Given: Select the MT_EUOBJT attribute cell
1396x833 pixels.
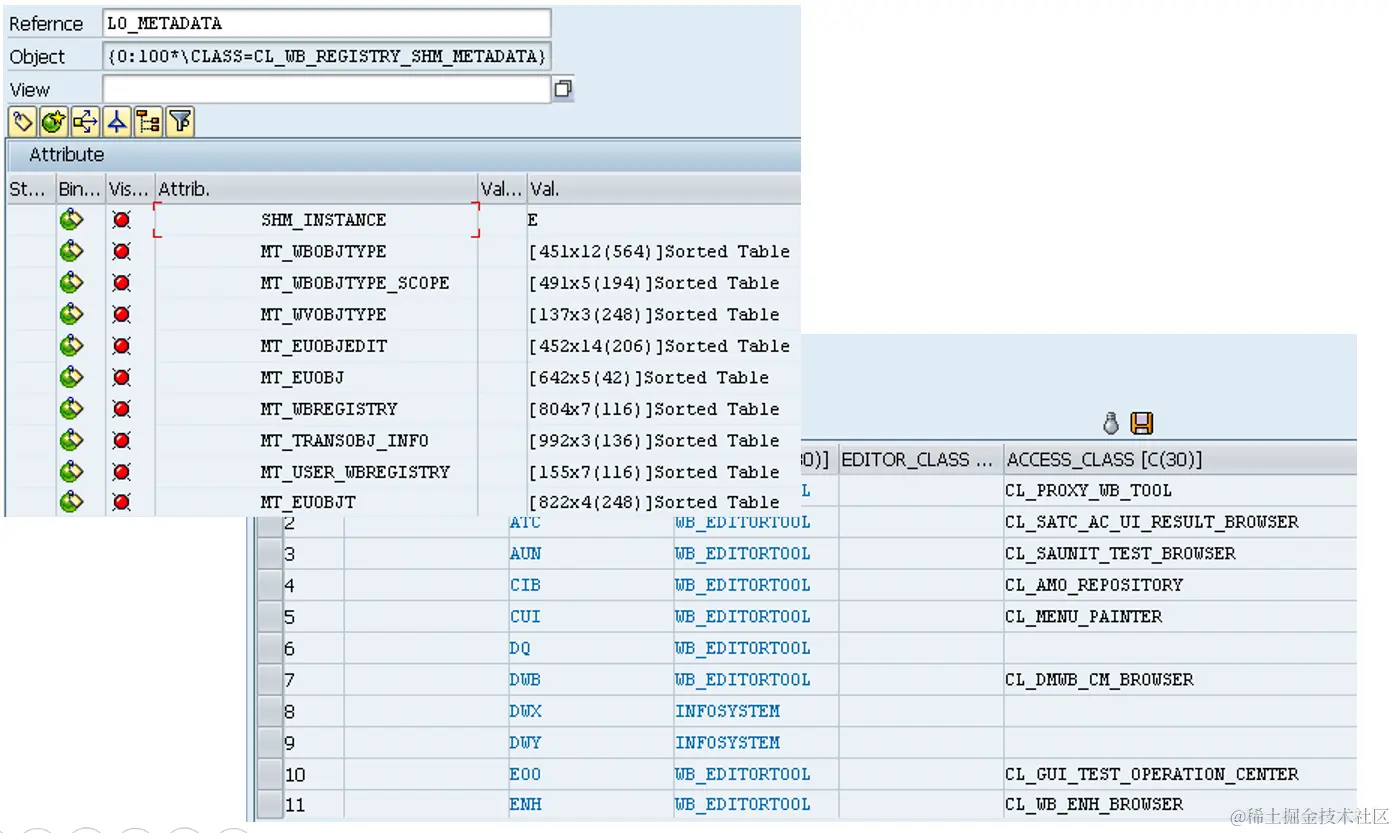Looking at the screenshot, I should pos(316,503).
